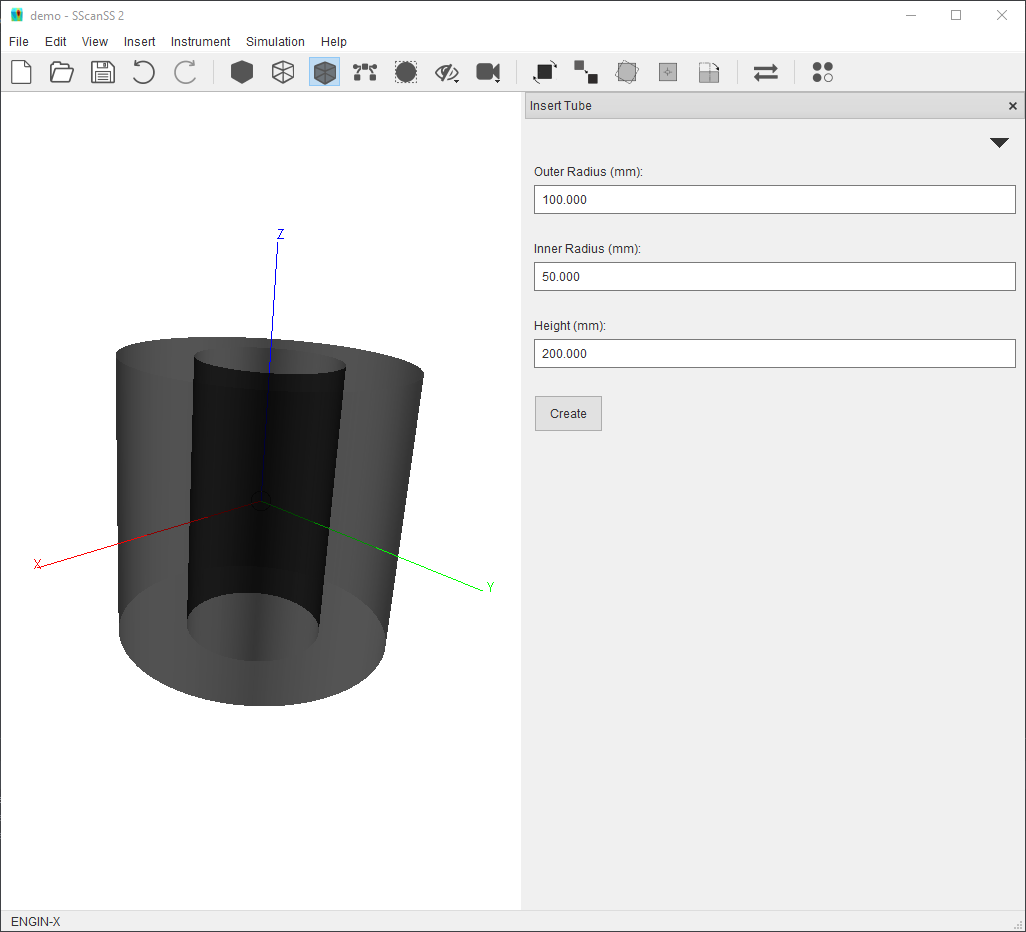Image resolution: width=1026 pixels, height=932 pixels.
Task: Close the Insert Tube panel
Action: point(1012,106)
